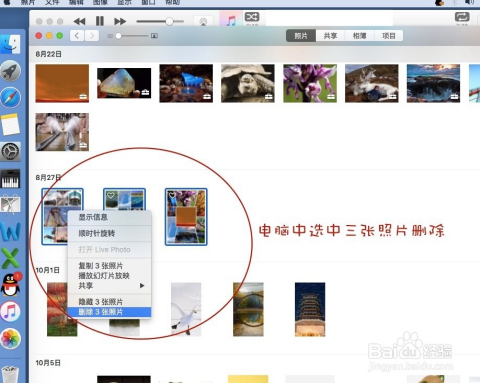Choose 隐藏 3 张照片 menu item
Viewport: 480px width, 383px height.
point(109,302)
